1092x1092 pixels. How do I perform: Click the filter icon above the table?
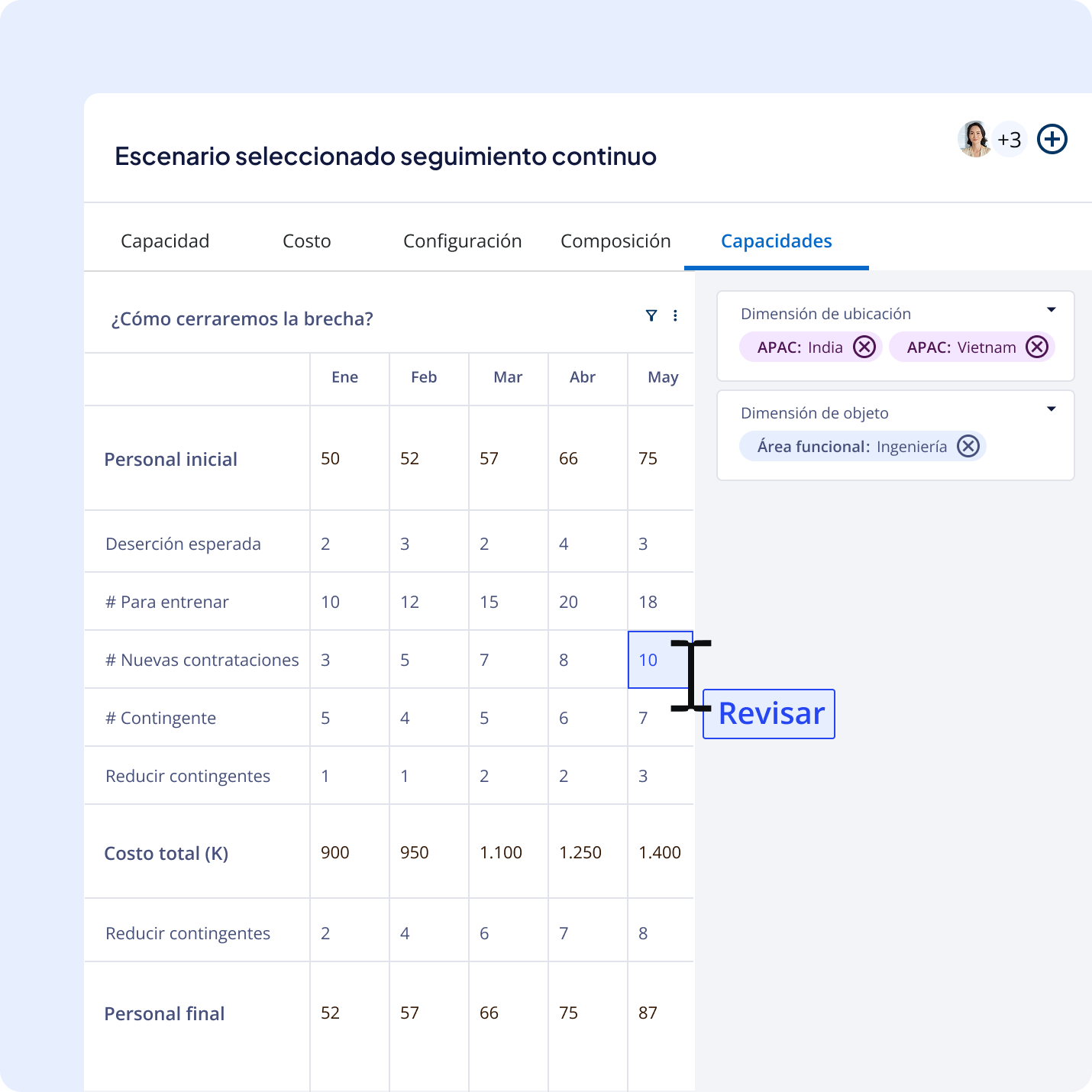[651, 315]
